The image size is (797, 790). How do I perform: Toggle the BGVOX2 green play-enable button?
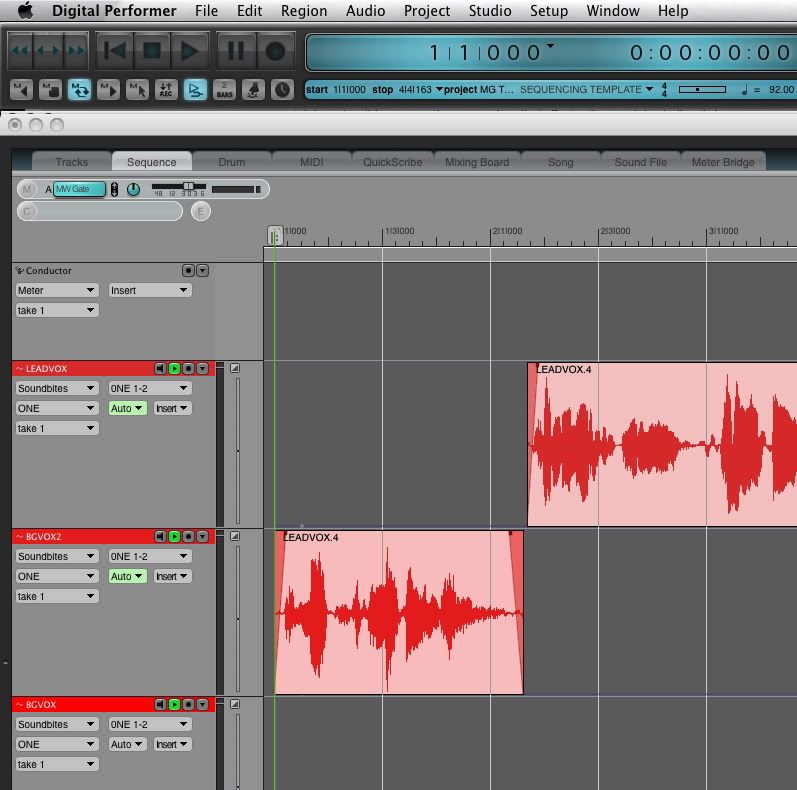(174, 536)
